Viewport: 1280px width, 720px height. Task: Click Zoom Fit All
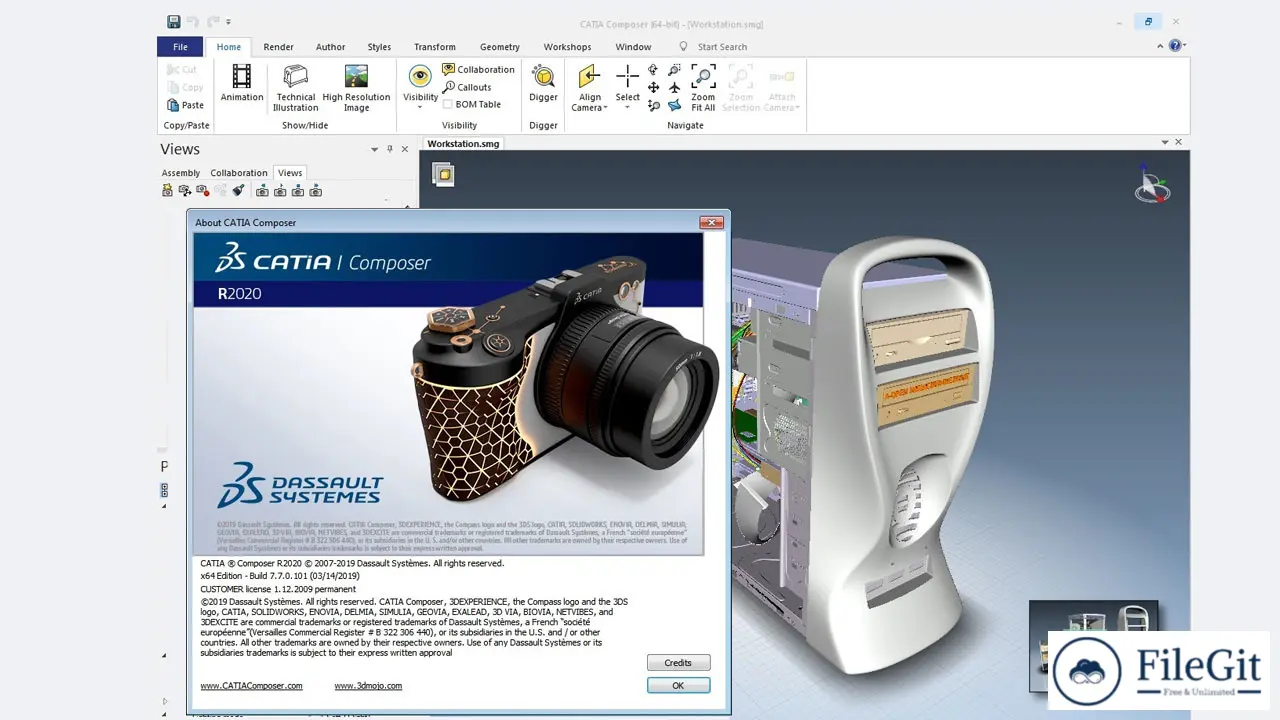(703, 88)
